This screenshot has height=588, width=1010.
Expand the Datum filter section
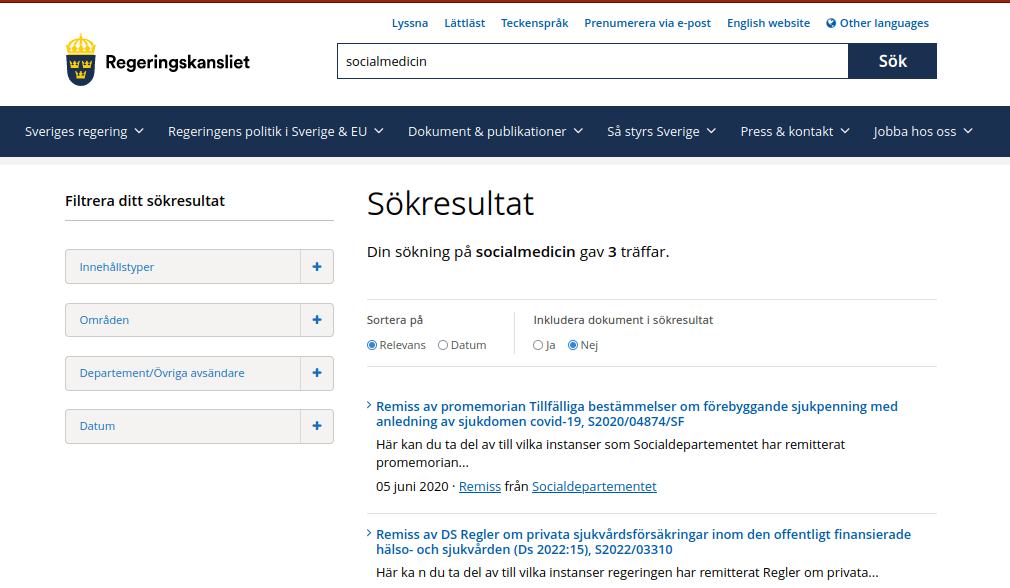tap(317, 426)
